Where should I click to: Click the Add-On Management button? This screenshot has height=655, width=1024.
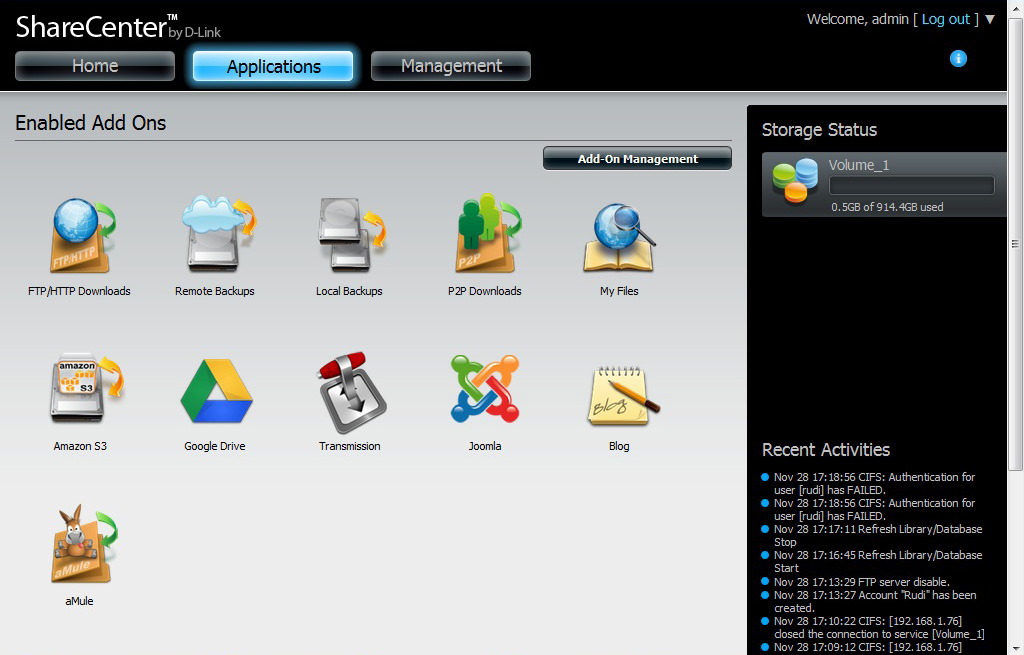(637, 159)
